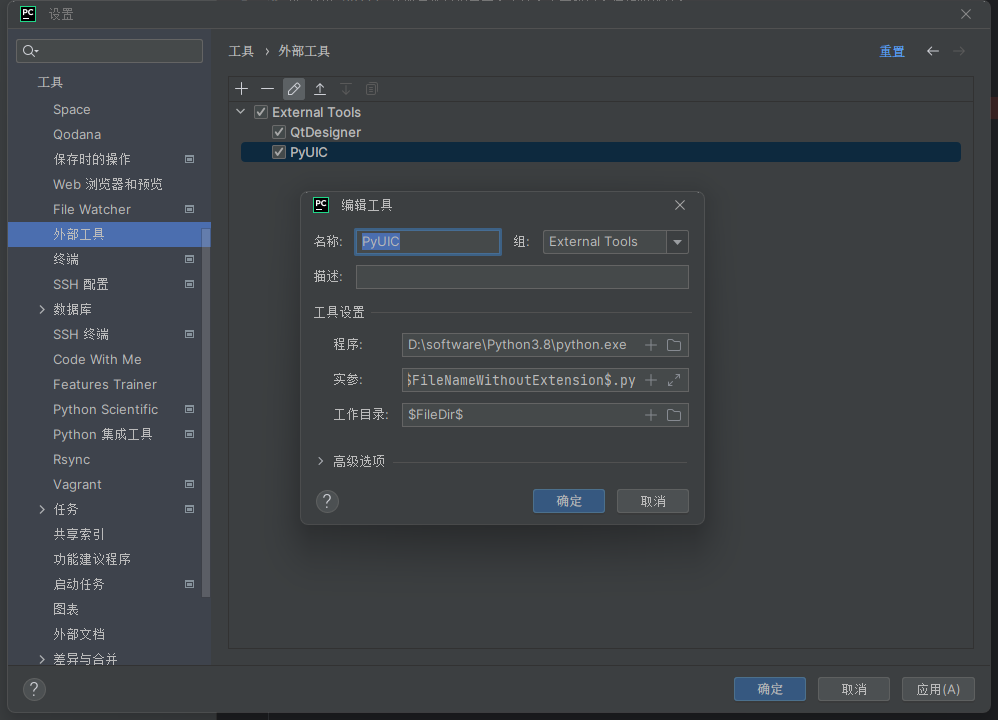The width and height of the screenshot is (998, 720).
Task: Insert macro plus icon in 实参 field
Action: click(x=650, y=380)
